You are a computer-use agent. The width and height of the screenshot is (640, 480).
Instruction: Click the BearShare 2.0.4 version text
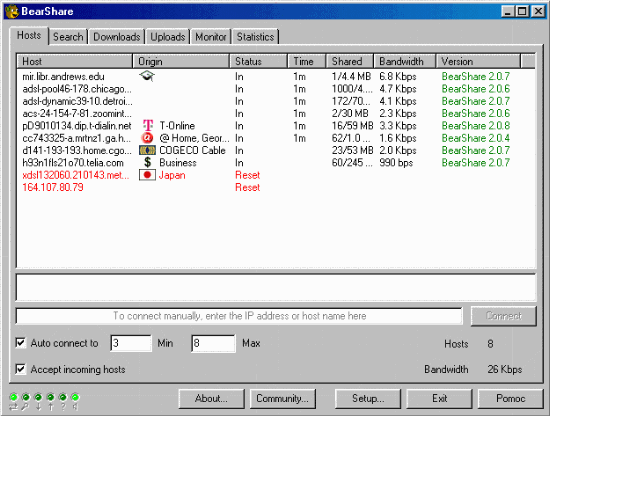[476, 138]
